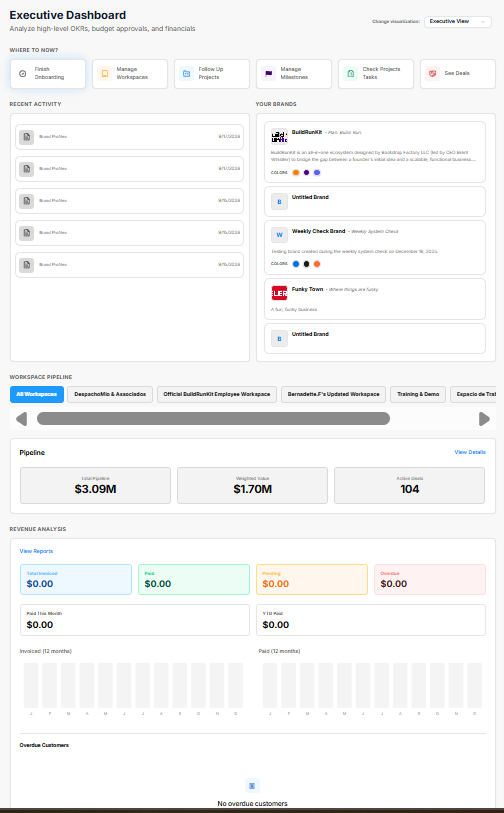Click the BuildRunKit description paragraph
The height and width of the screenshot is (813, 504).
[372, 156]
